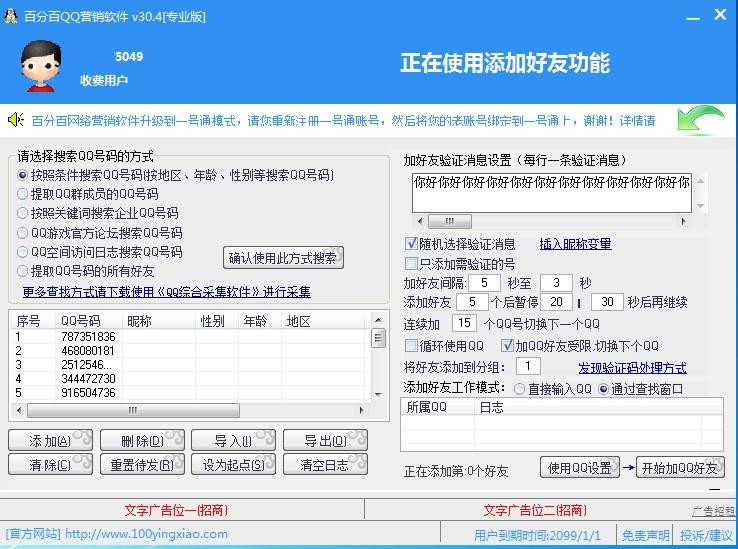Click verification message scroll right arrow
Screen dimensions: 738x549
tap(683, 221)
